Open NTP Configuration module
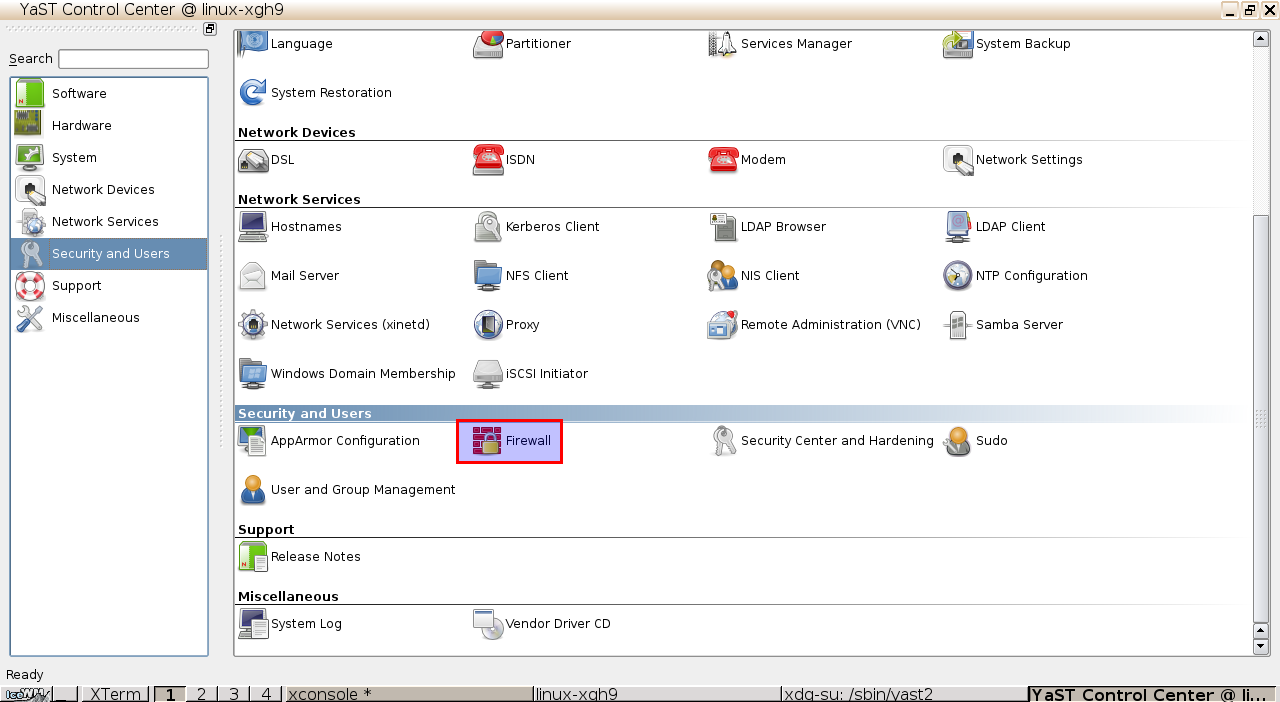 [x=1015, y=276]
